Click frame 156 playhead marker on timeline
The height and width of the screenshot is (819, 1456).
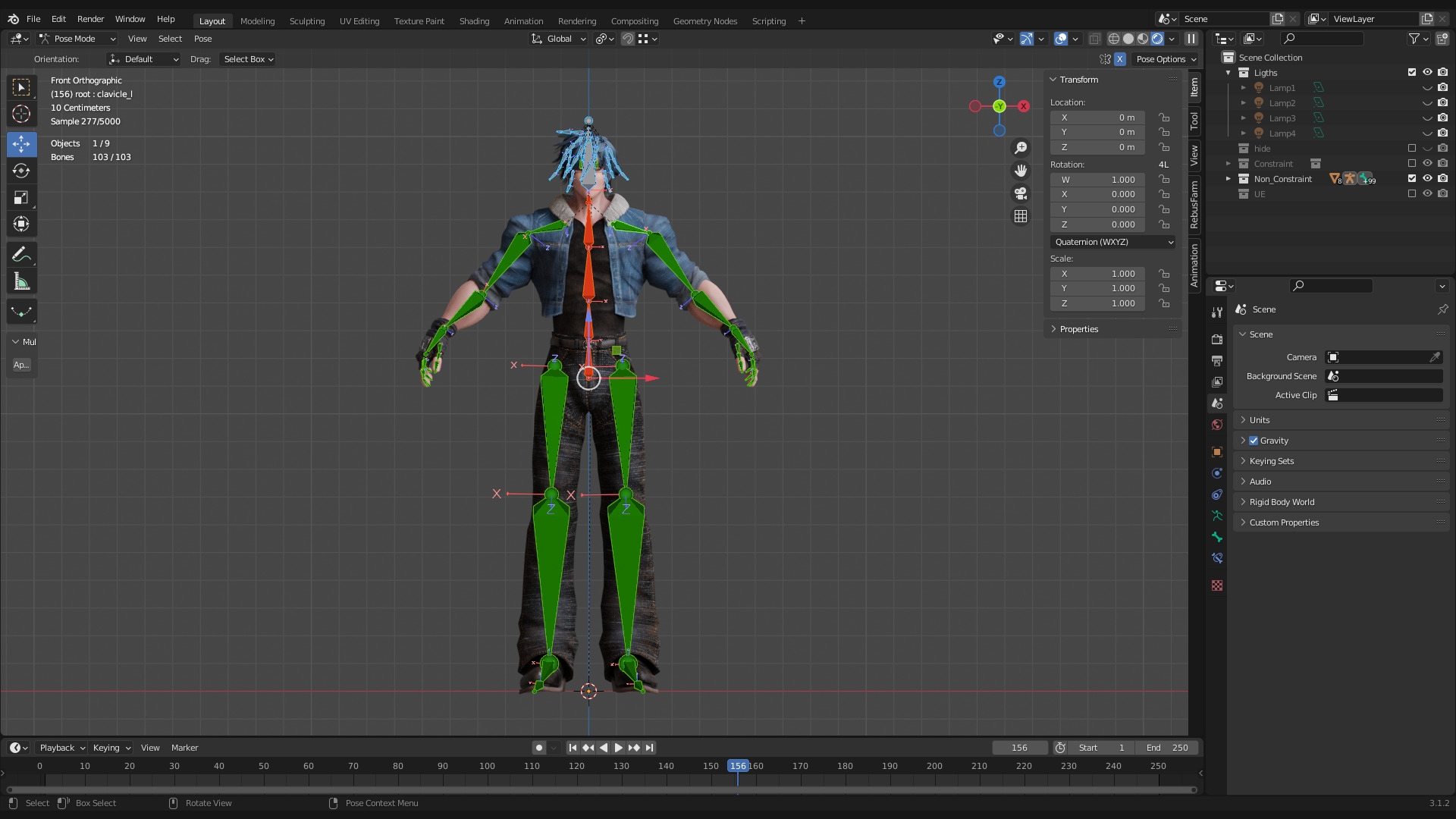[738, 766]
